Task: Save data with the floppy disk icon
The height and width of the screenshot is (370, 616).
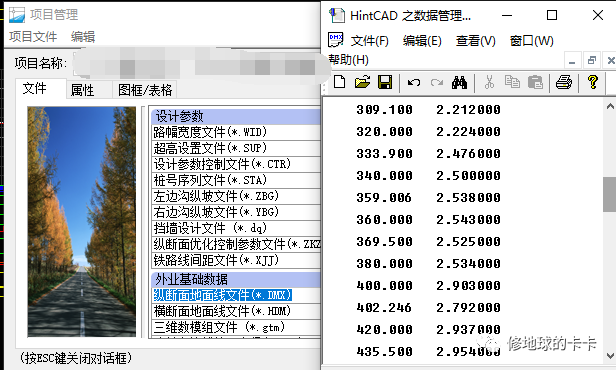Action: [385, 82]
